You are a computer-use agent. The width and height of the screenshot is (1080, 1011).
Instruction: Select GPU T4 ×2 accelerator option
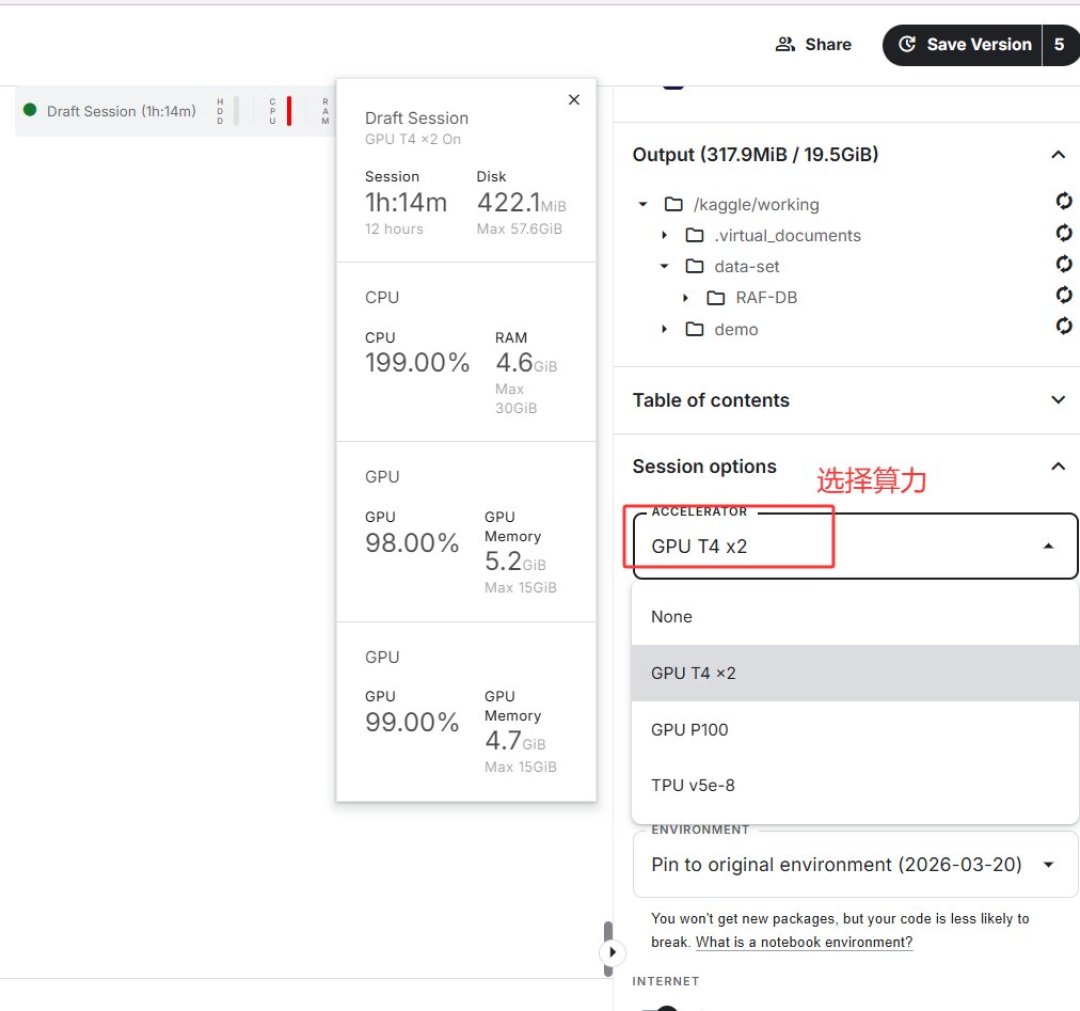point(855,674)
